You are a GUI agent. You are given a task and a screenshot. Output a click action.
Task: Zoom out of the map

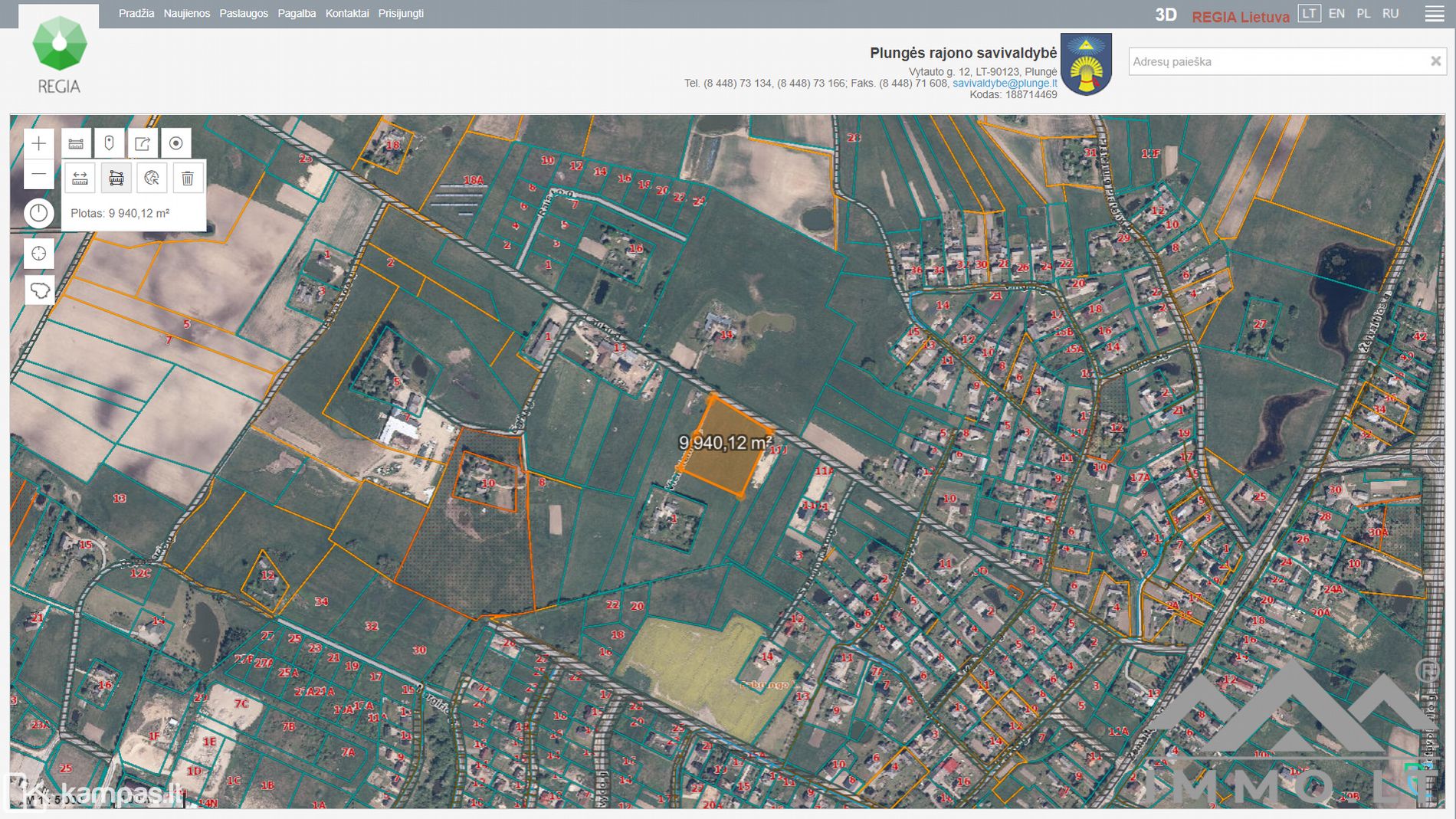click(x=39, y=175)
